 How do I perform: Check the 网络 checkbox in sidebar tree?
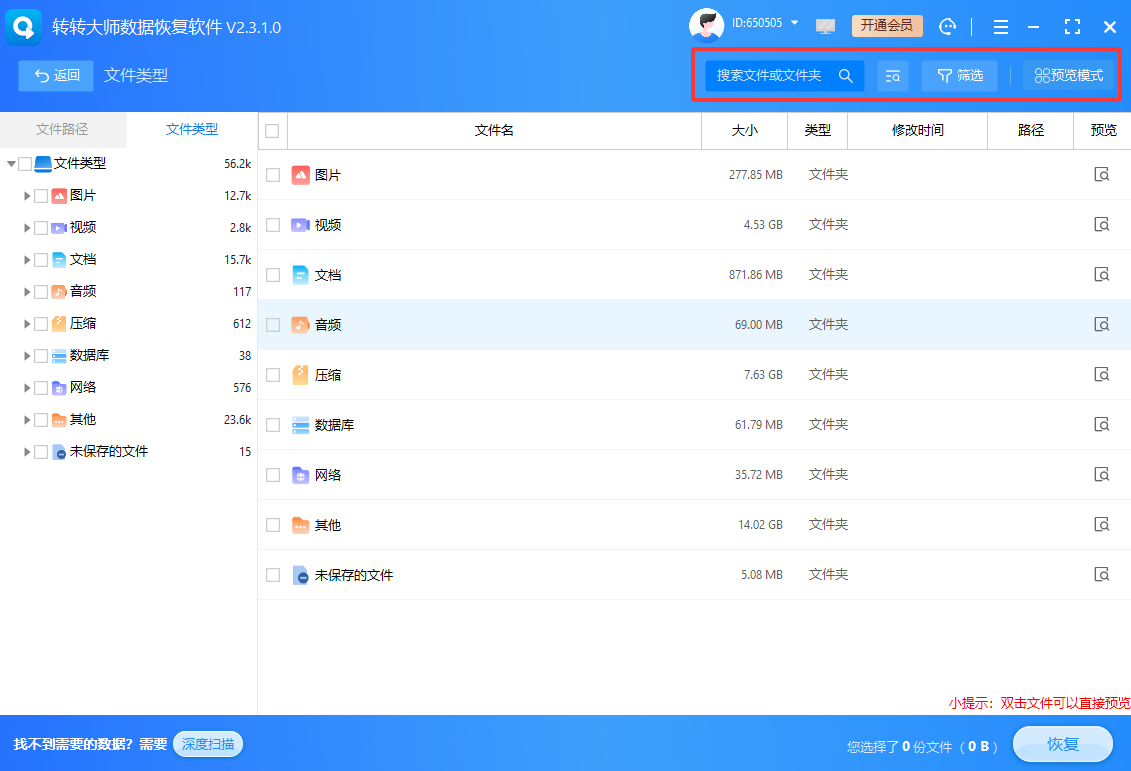pos(41,388)
